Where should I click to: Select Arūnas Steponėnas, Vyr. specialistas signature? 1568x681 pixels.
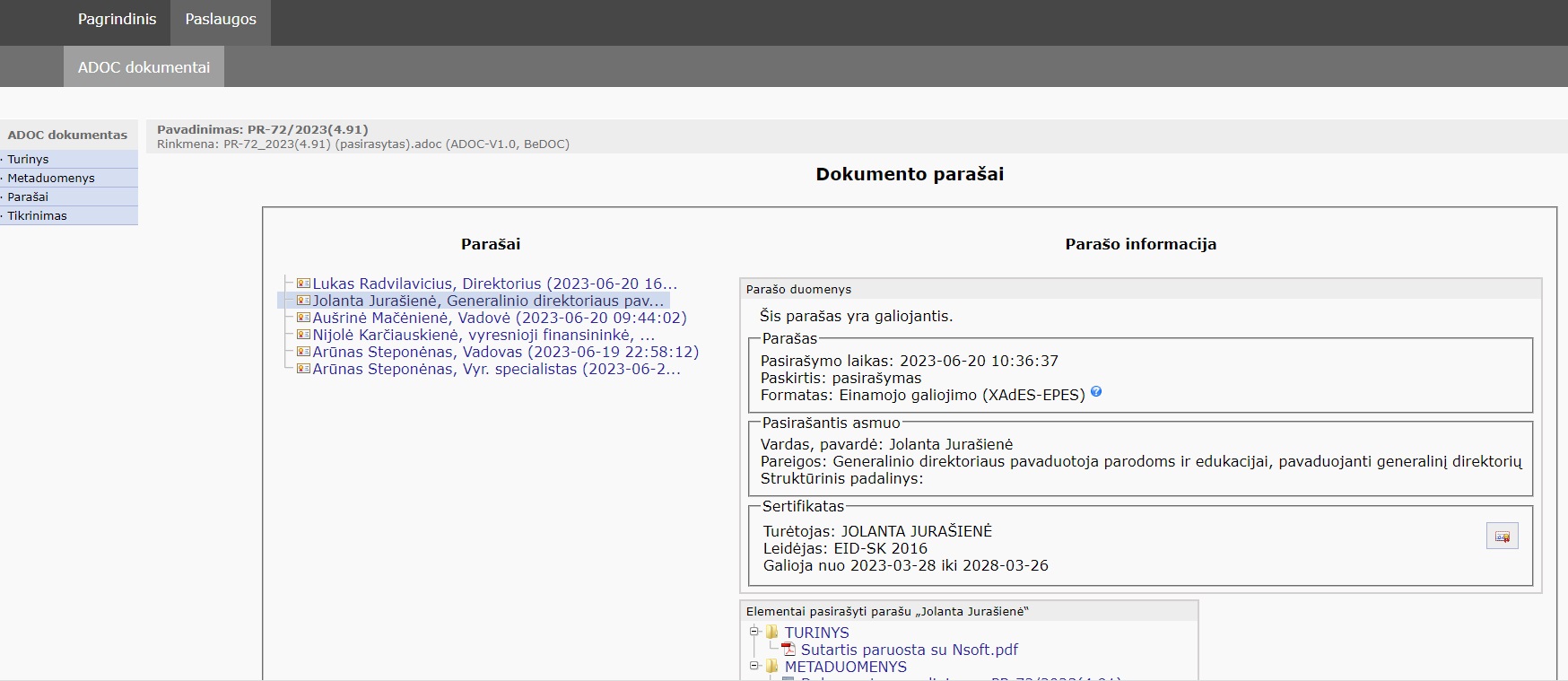pyautogui.click(x=496, y=369)
